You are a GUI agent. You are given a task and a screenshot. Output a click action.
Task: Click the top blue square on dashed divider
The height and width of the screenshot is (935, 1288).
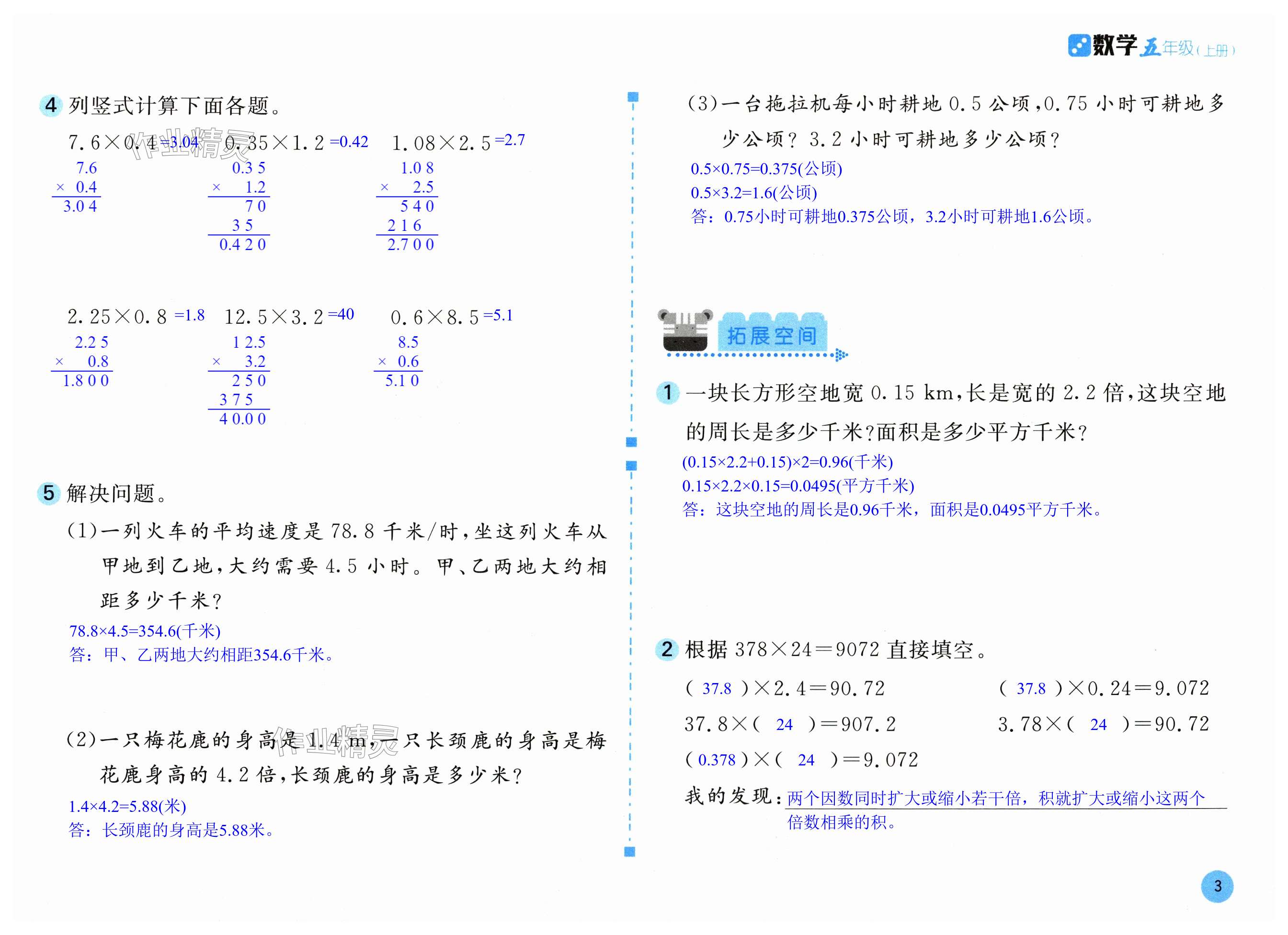coord(633,97)
